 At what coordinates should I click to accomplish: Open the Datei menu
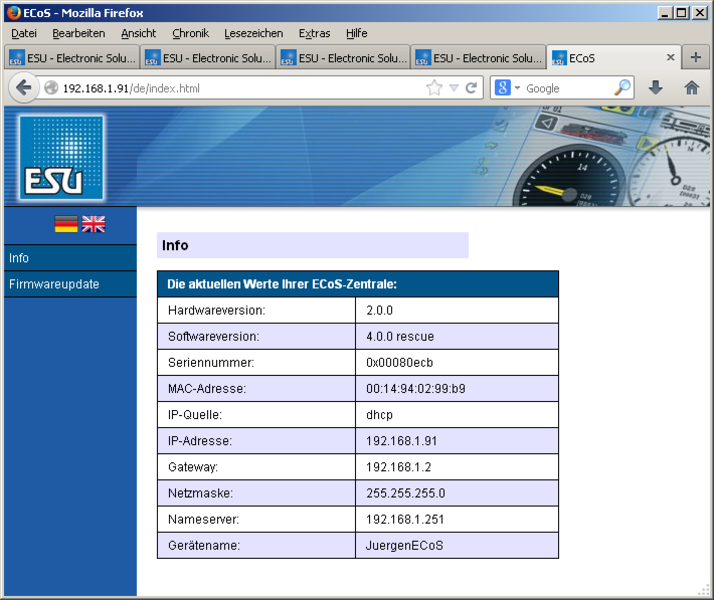point(24,33)
